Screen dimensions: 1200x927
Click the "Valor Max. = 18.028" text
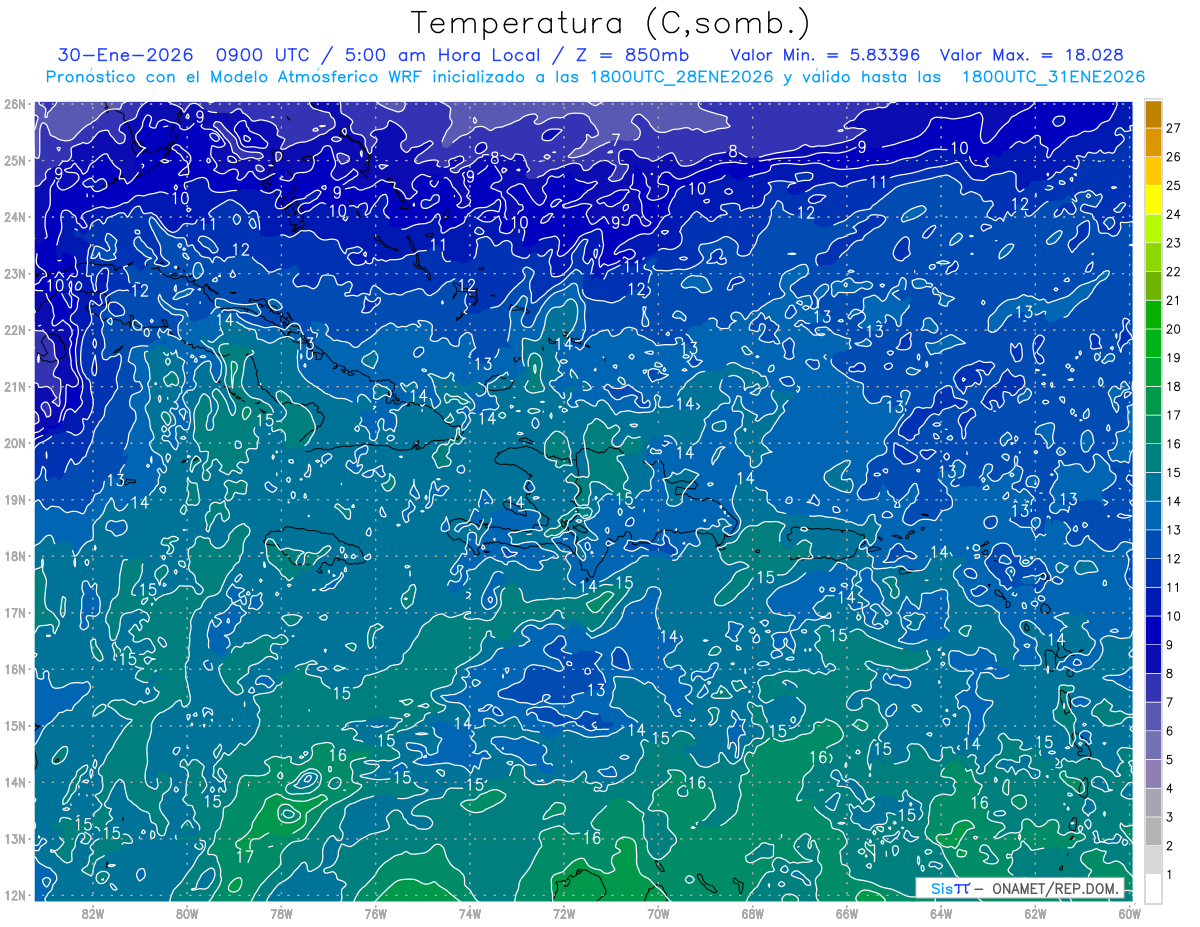pos(1032,55)
